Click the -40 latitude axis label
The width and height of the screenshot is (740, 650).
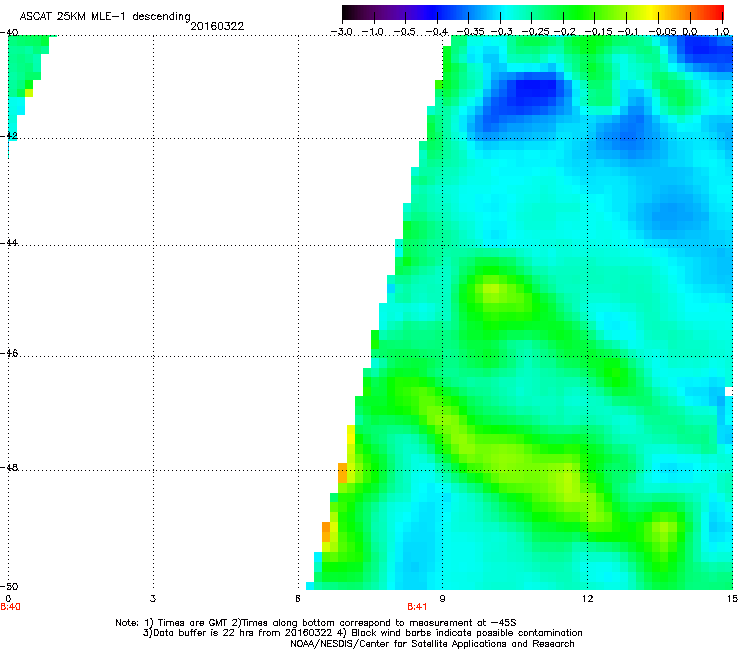[x=9, y=33]
